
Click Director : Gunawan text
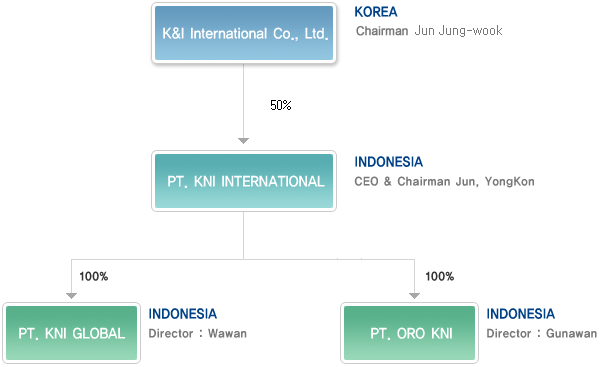pos(542,333)
